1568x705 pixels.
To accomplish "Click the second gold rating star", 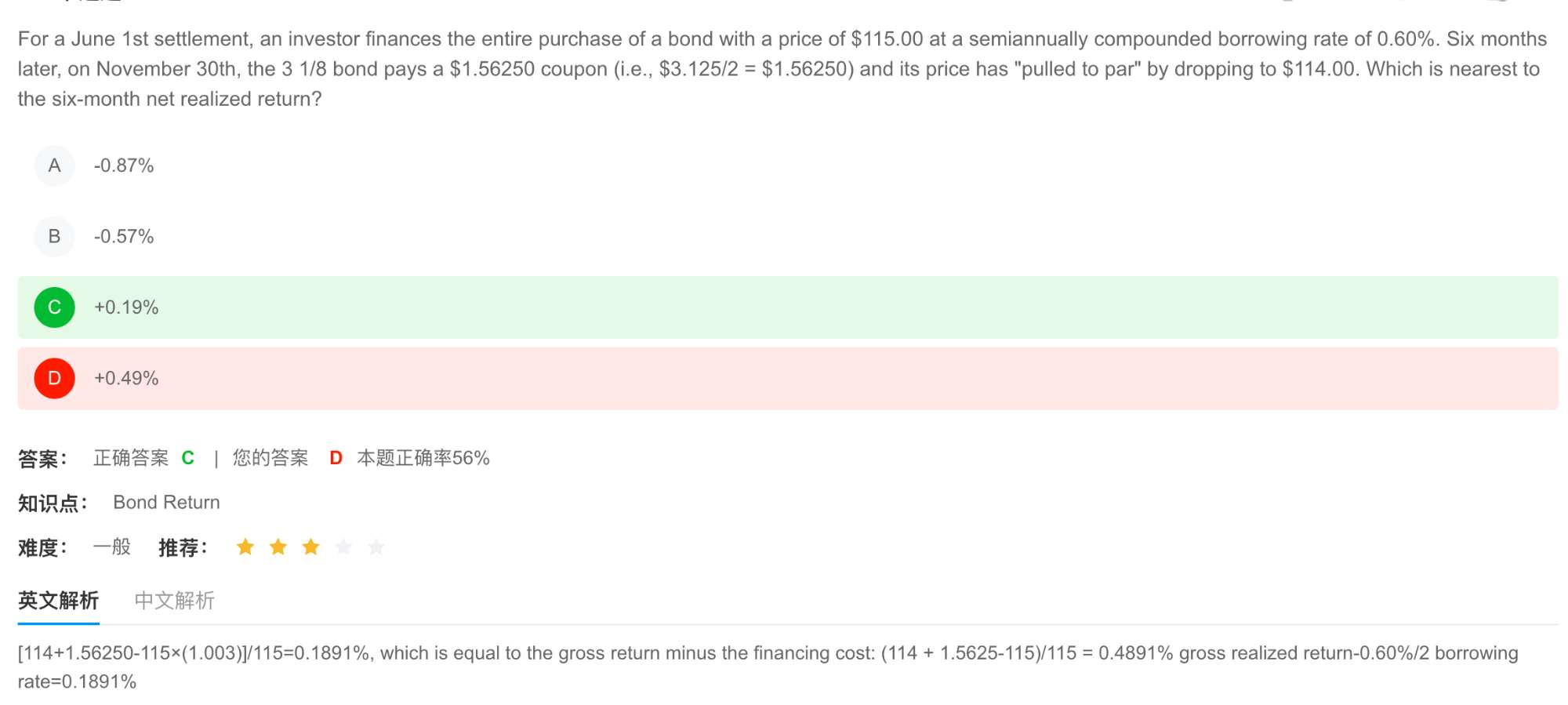I will pos(278,547).
